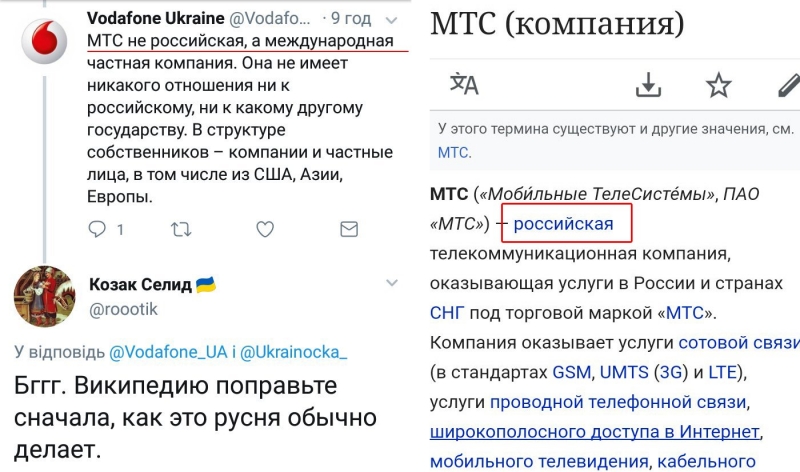Open the LTE link
Image resolution: width=800 pixels, height=472 pixels.
(x=722, y=373)
